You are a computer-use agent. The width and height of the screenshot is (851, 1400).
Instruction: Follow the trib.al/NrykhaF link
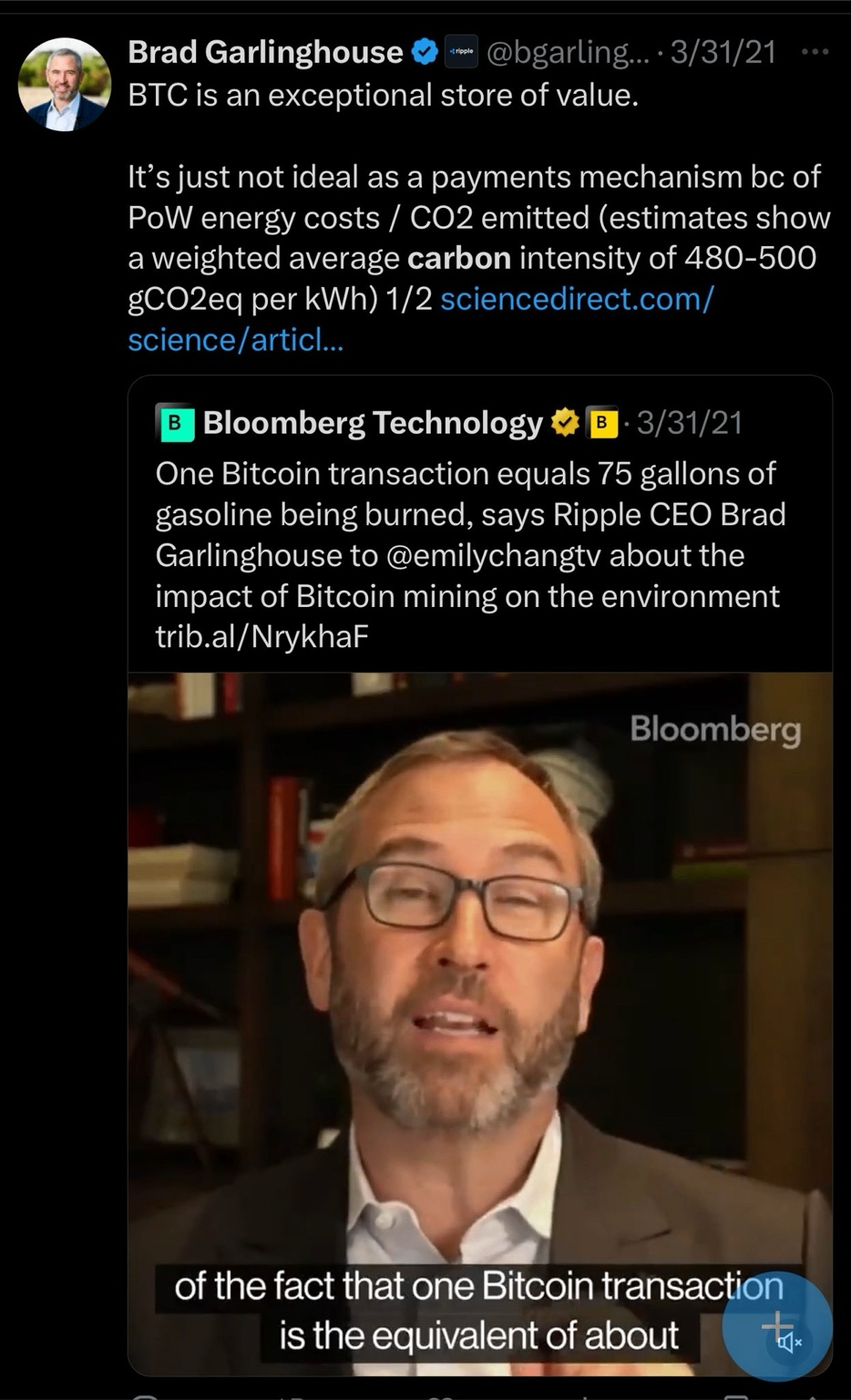[261, 636]
